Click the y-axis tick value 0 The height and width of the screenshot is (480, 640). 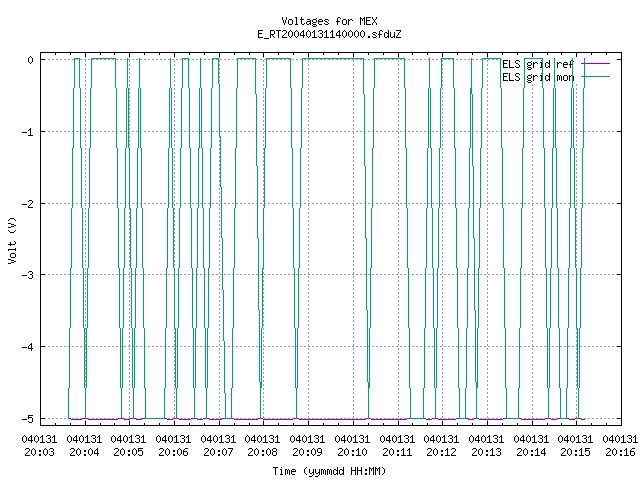tap(31, 60)
